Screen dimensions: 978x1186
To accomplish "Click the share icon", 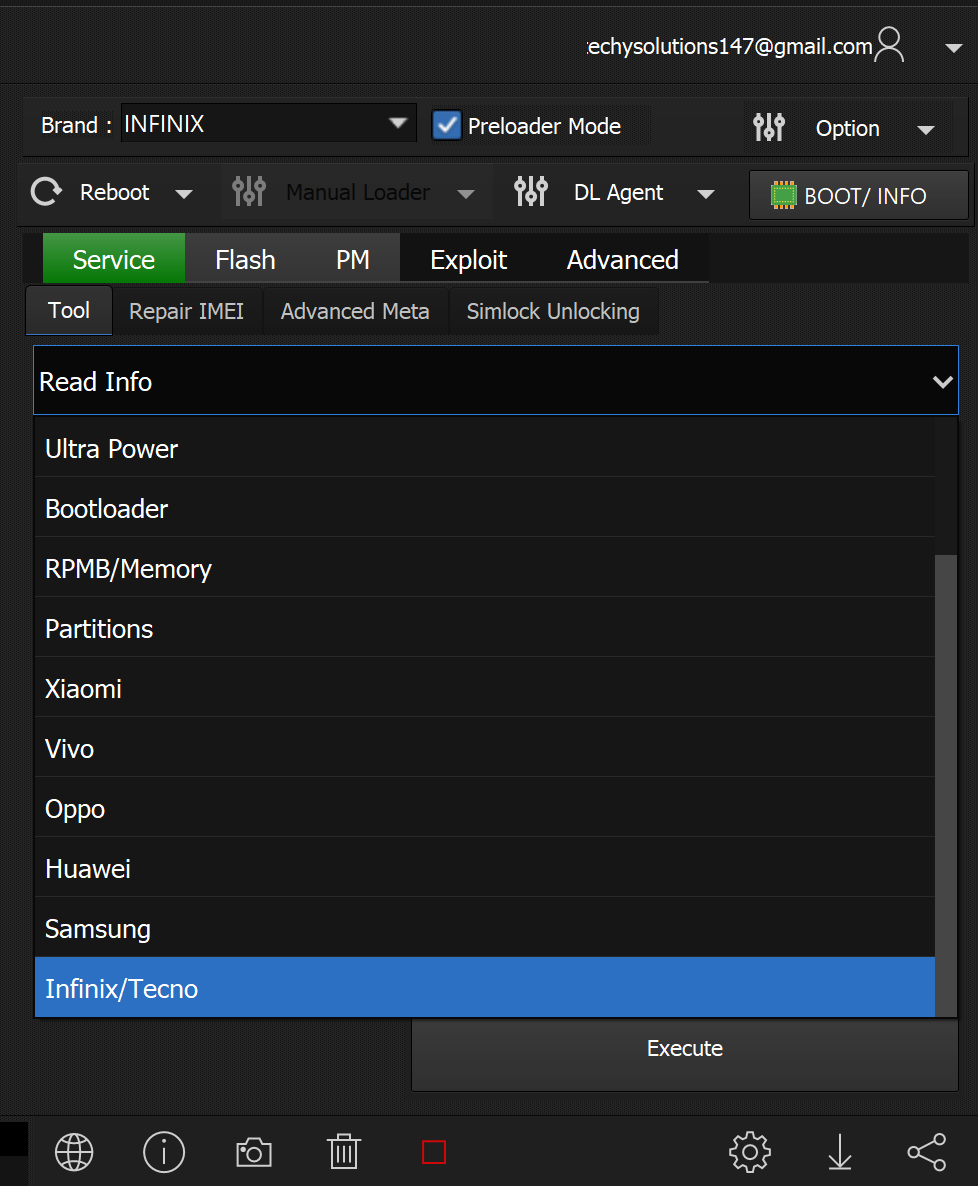I will tap(927, 1152).
